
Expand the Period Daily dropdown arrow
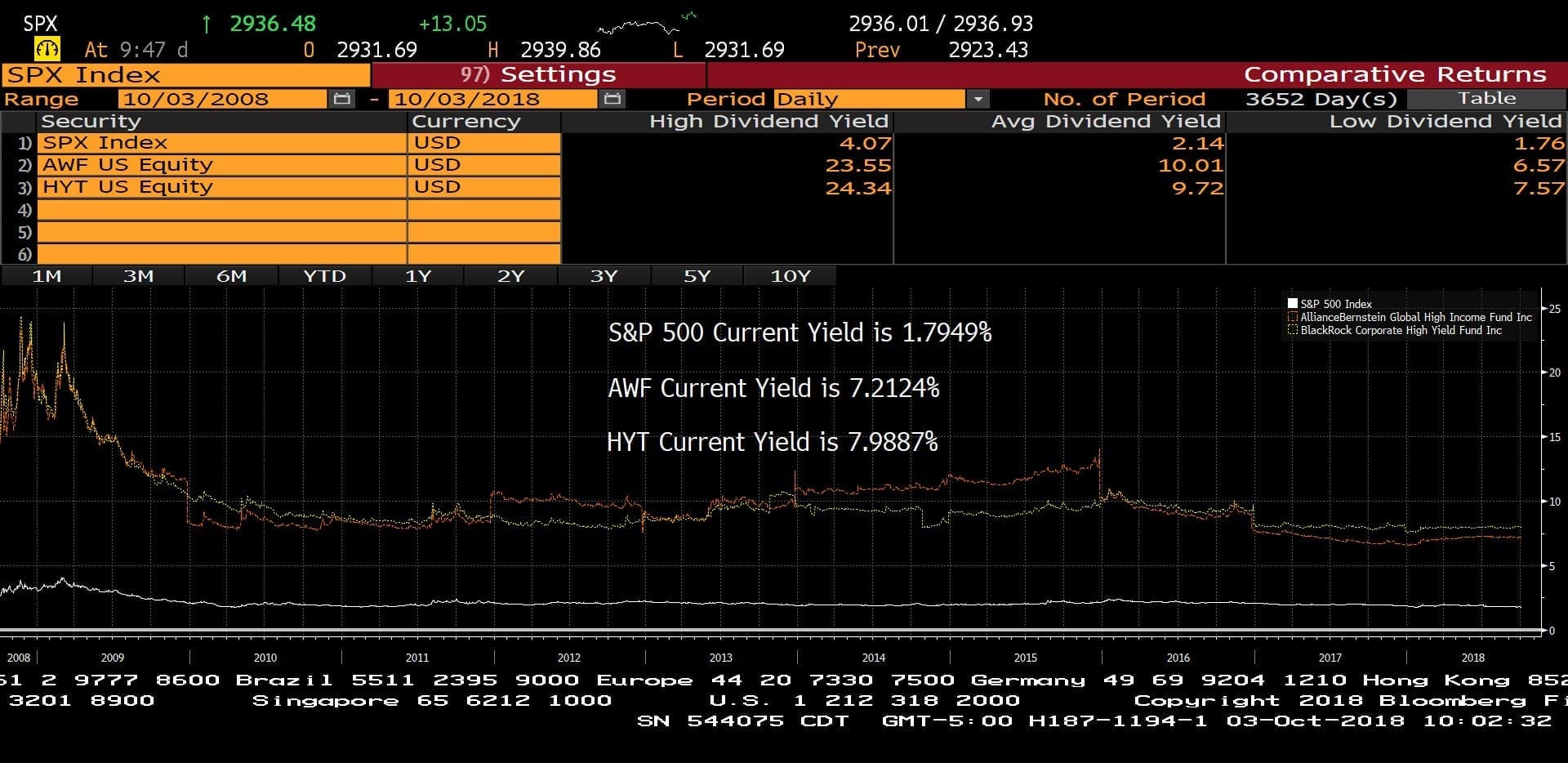pyautogui.click(x=978, y=100)
